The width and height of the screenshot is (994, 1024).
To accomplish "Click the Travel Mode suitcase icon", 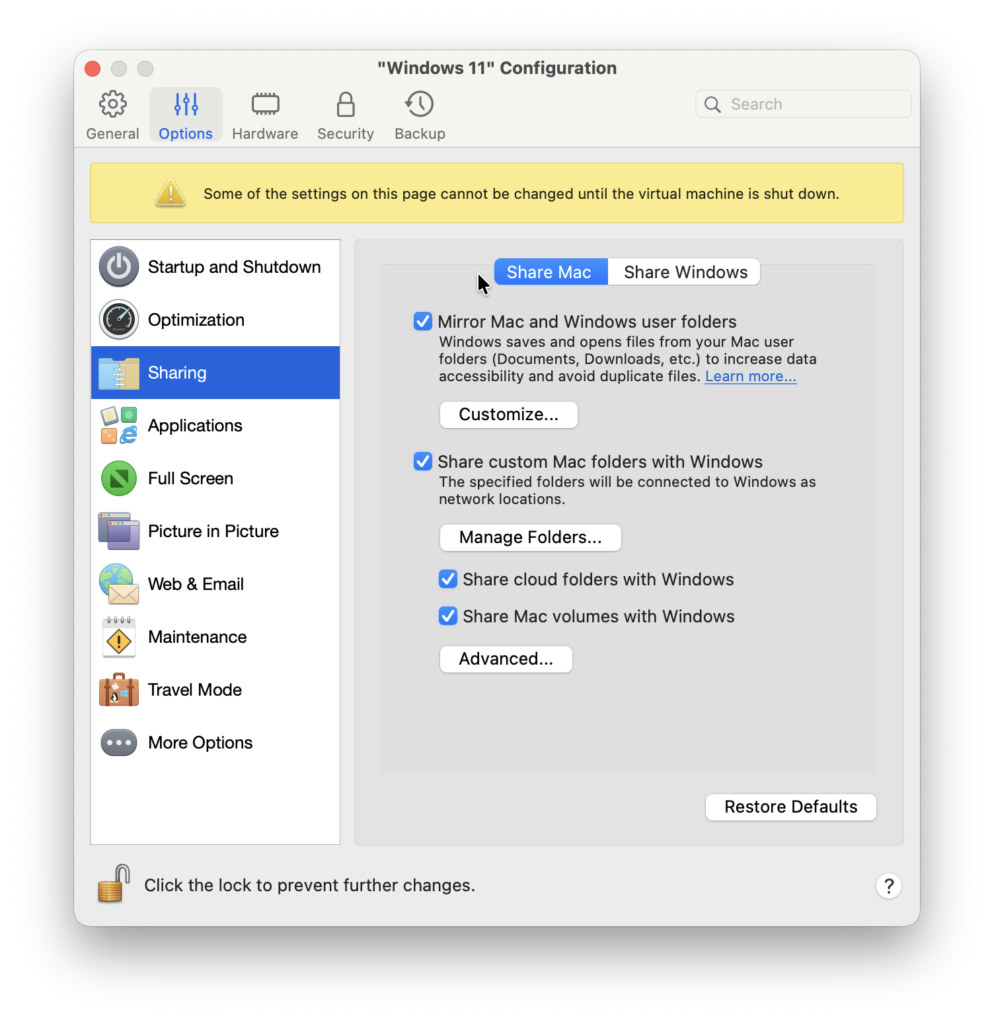I will point(119,690).
